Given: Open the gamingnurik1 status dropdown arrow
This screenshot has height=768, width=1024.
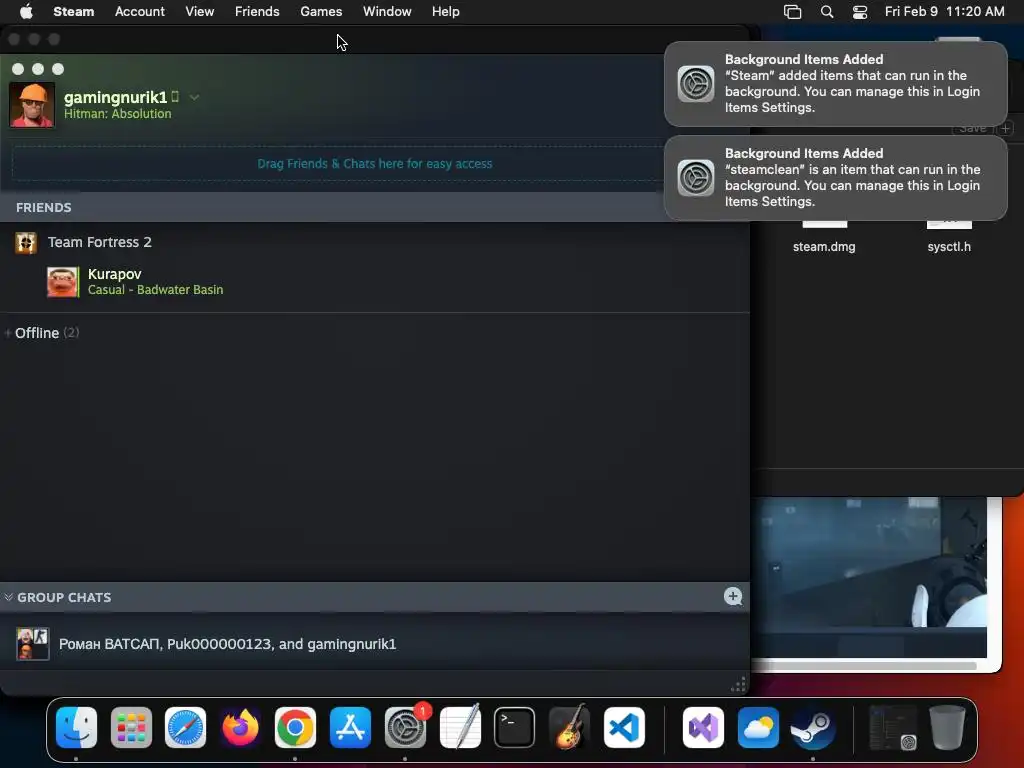Looking at the screenshot, I should [x=194, y=97].
